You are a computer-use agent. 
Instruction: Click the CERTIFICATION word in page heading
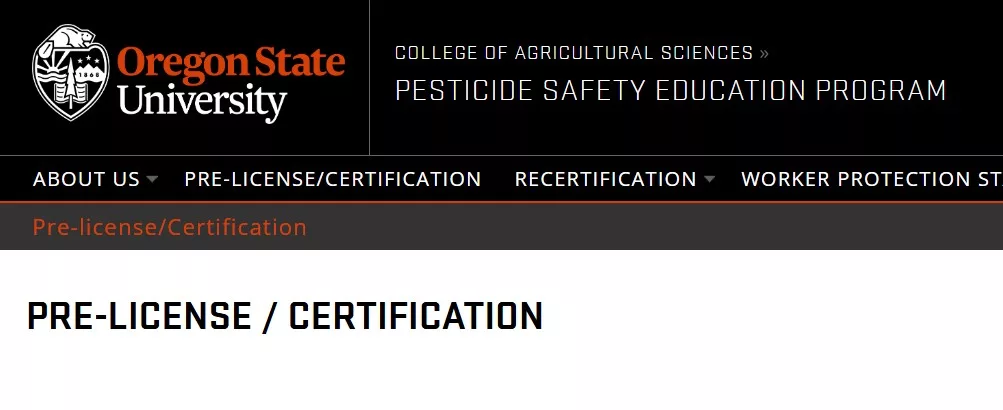[416, 317]
